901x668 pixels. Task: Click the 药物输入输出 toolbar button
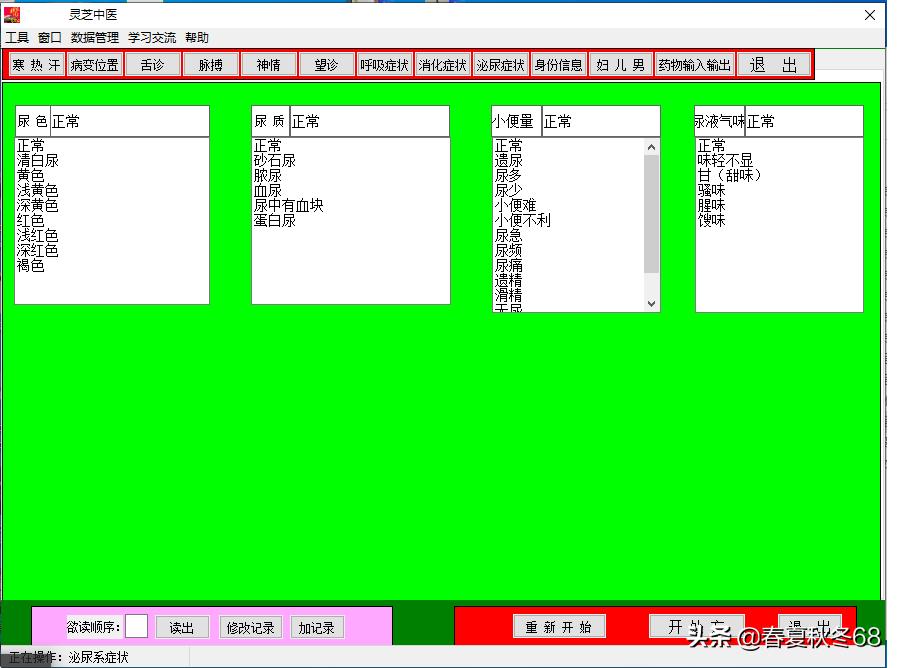pyautogui.click(x=694, y=65)
